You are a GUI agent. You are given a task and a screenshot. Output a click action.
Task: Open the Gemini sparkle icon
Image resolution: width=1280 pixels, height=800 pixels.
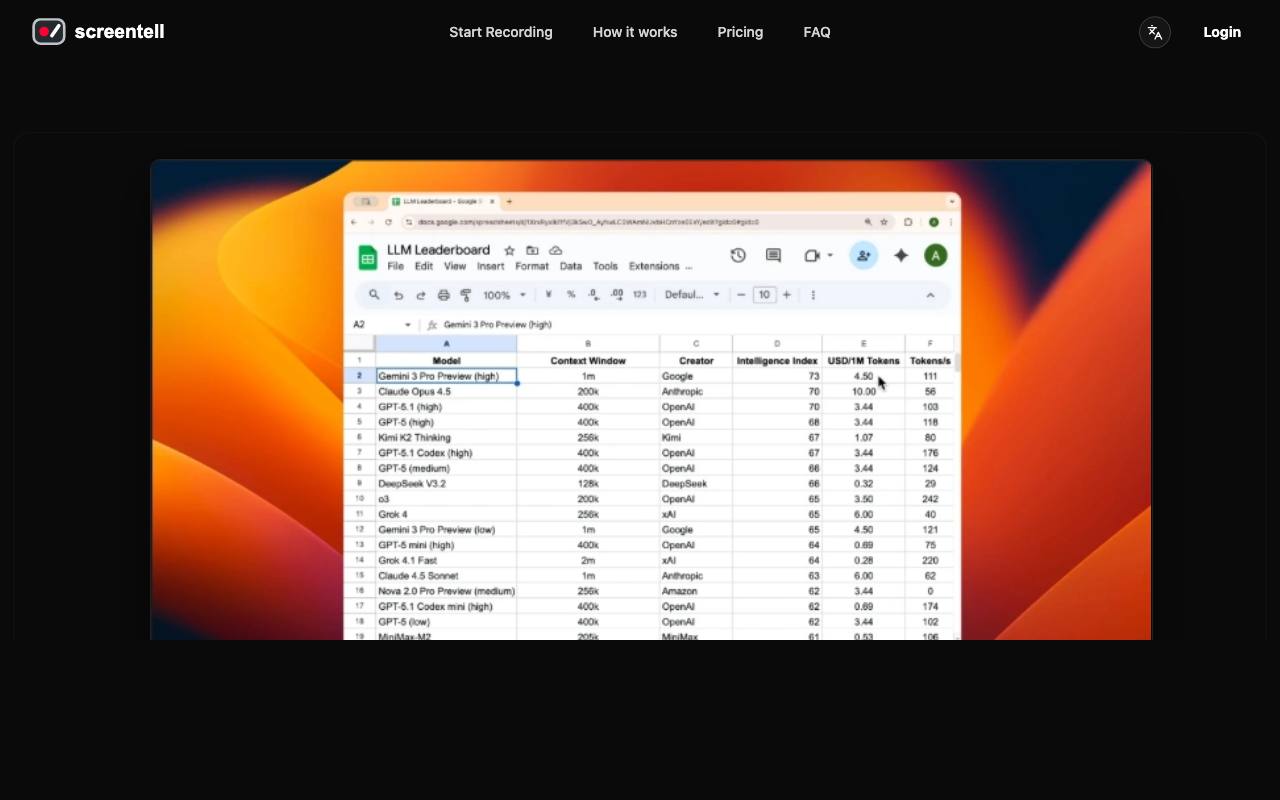point(901,256)
